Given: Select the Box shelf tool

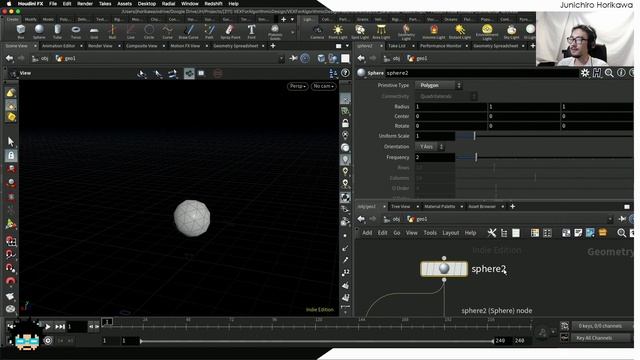Looking at the screenshot, I should (20, 31).
